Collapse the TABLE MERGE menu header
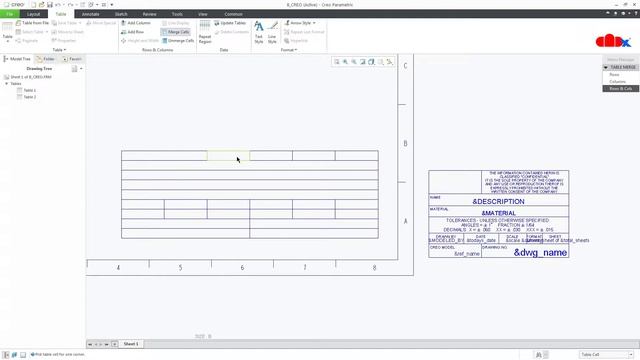 coord(606,67)
